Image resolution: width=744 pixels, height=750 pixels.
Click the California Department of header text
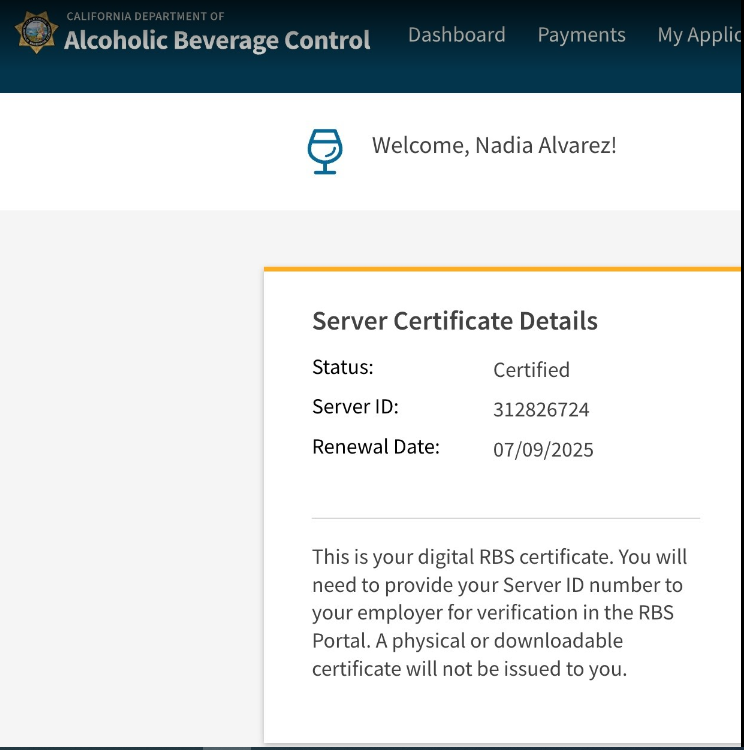(145, 16)
